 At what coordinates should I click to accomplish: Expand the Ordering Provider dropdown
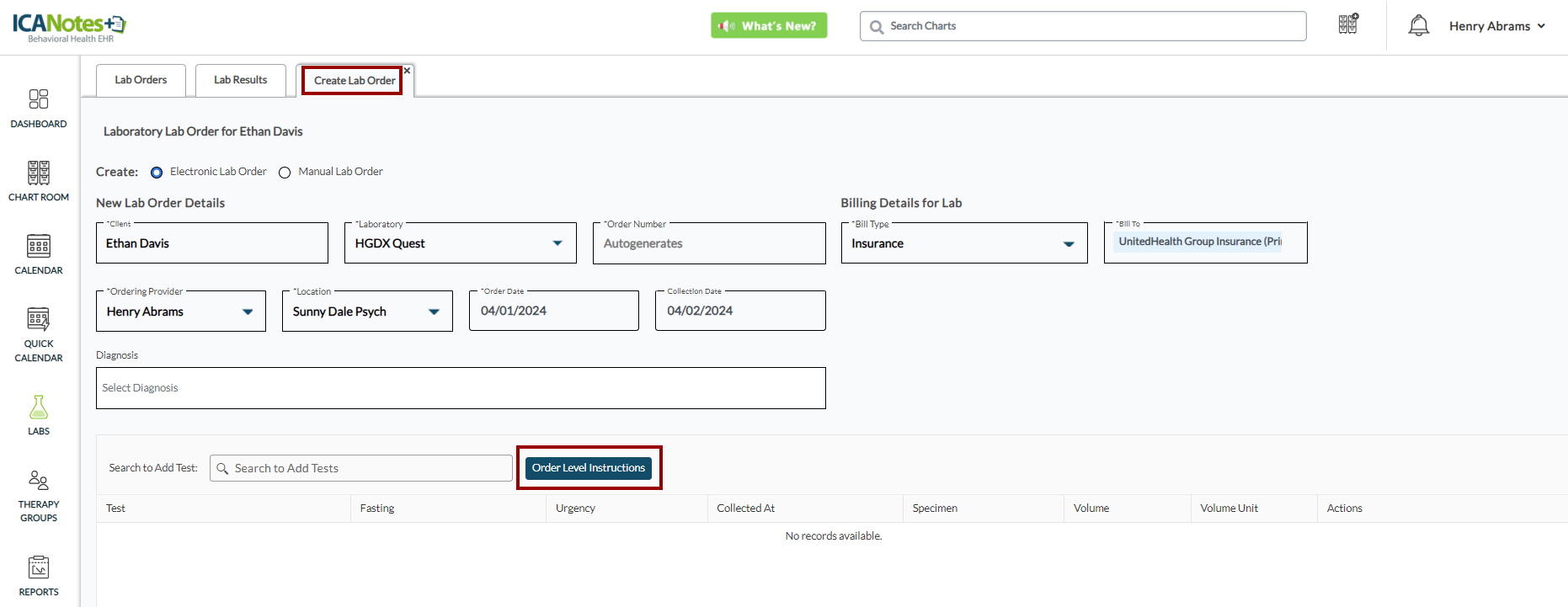[248, 311]
